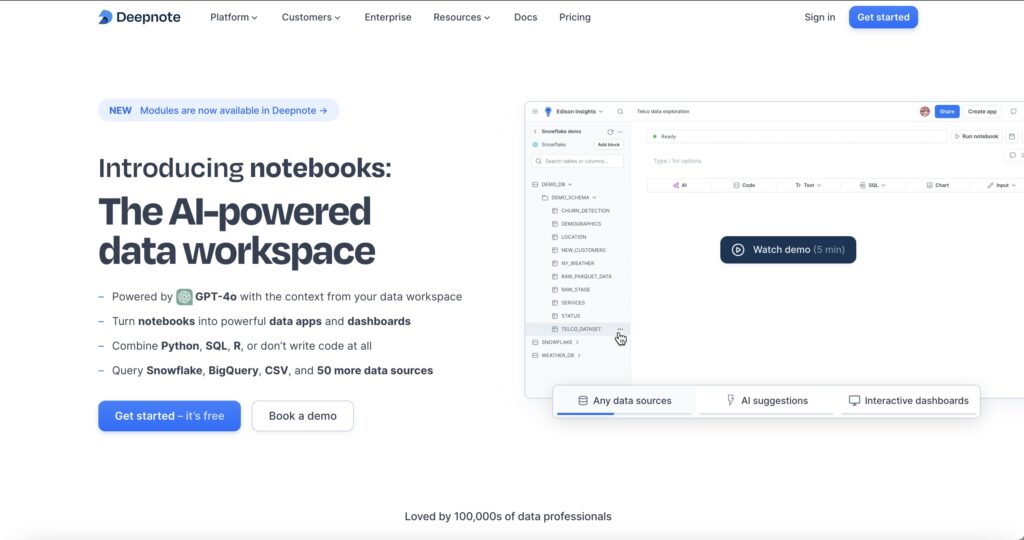Click the Telco data exploration title
Screen dimensions: 1024x540
663,112
